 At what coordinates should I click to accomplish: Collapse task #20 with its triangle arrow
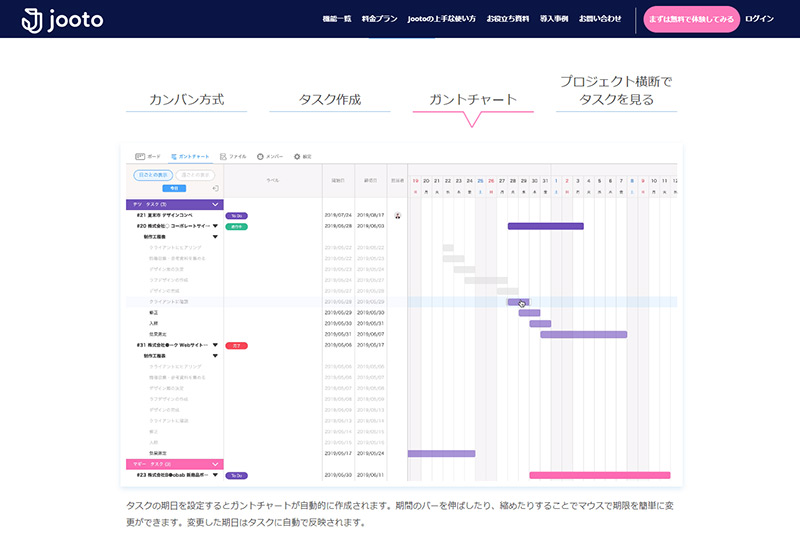(x=215, y=226)
